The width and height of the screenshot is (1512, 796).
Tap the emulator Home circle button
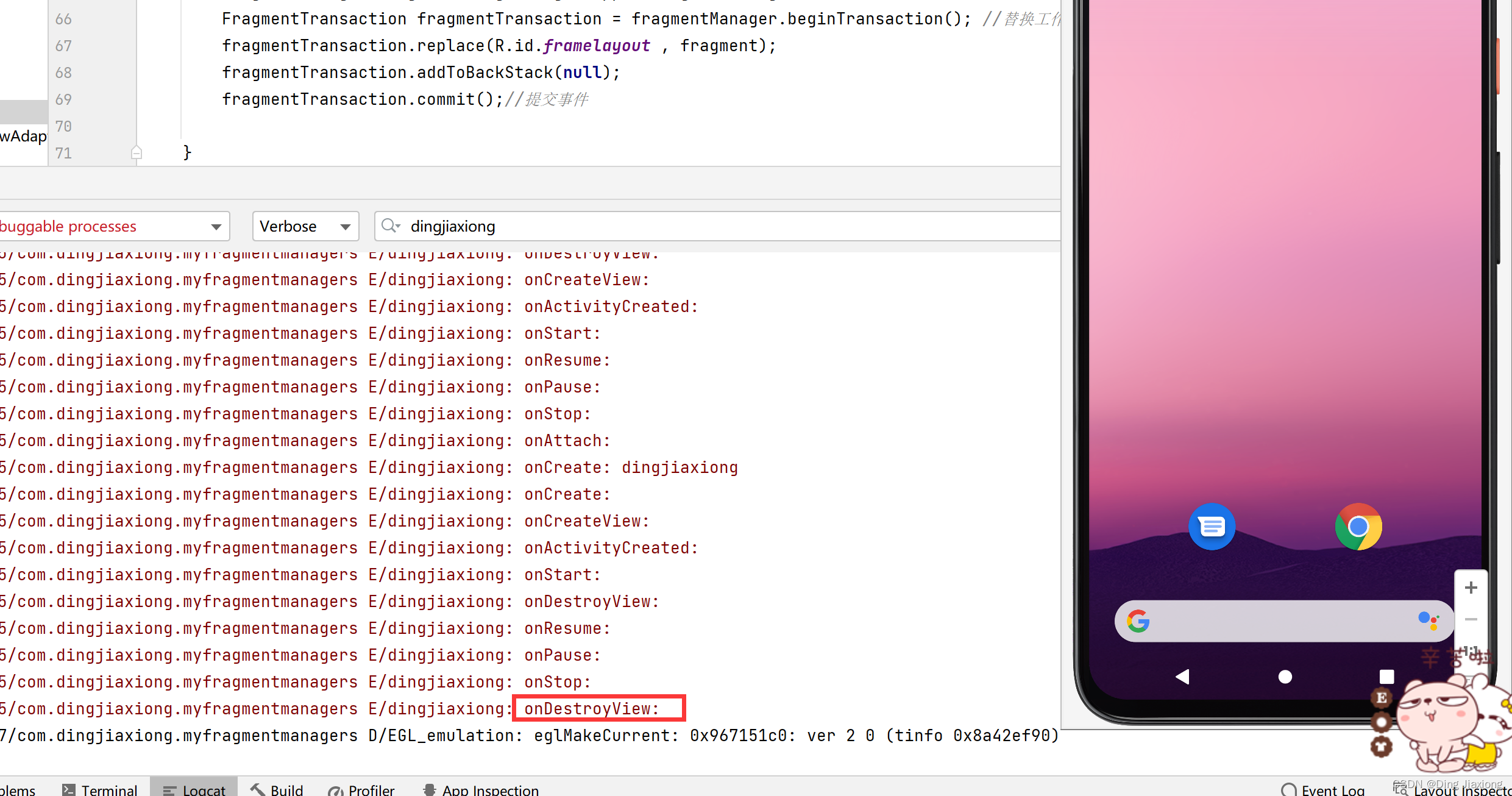[x=1285, y=677]
